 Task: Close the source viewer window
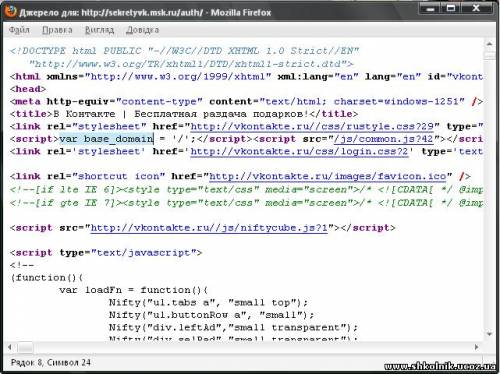tap(476, 8)
